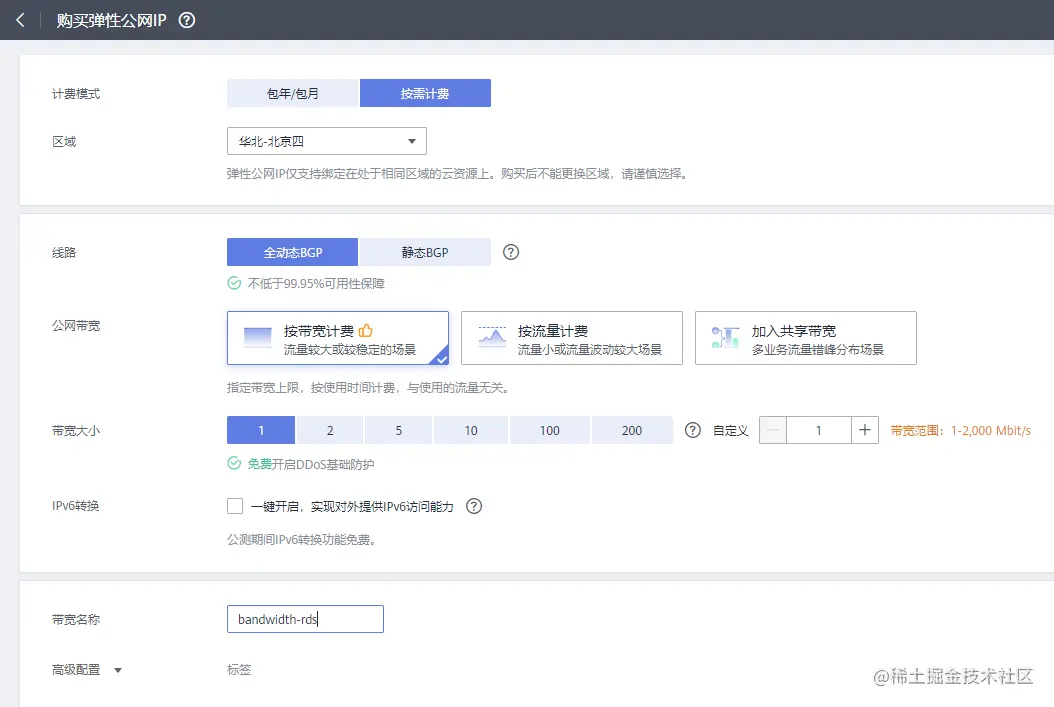Click the 带宽范围: 1-2,000 Mbit/s text
The height and width of the screenshot is (707, 1054).
coord(961,430)
